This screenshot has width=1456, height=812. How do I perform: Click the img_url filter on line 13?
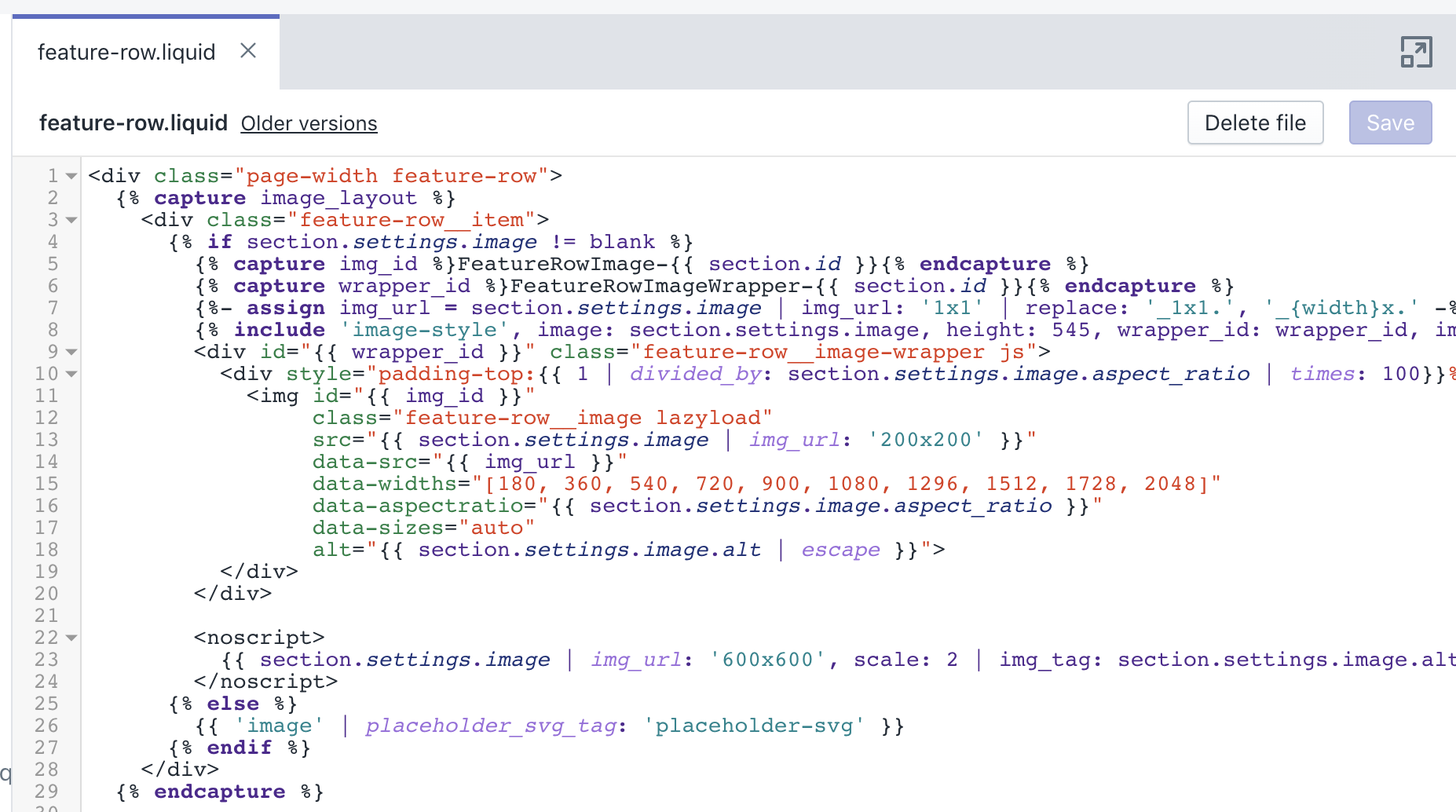coord(793,440)
